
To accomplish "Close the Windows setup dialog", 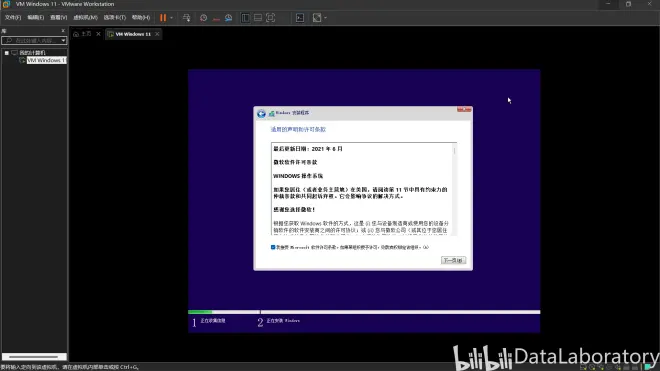I will 464,110.
